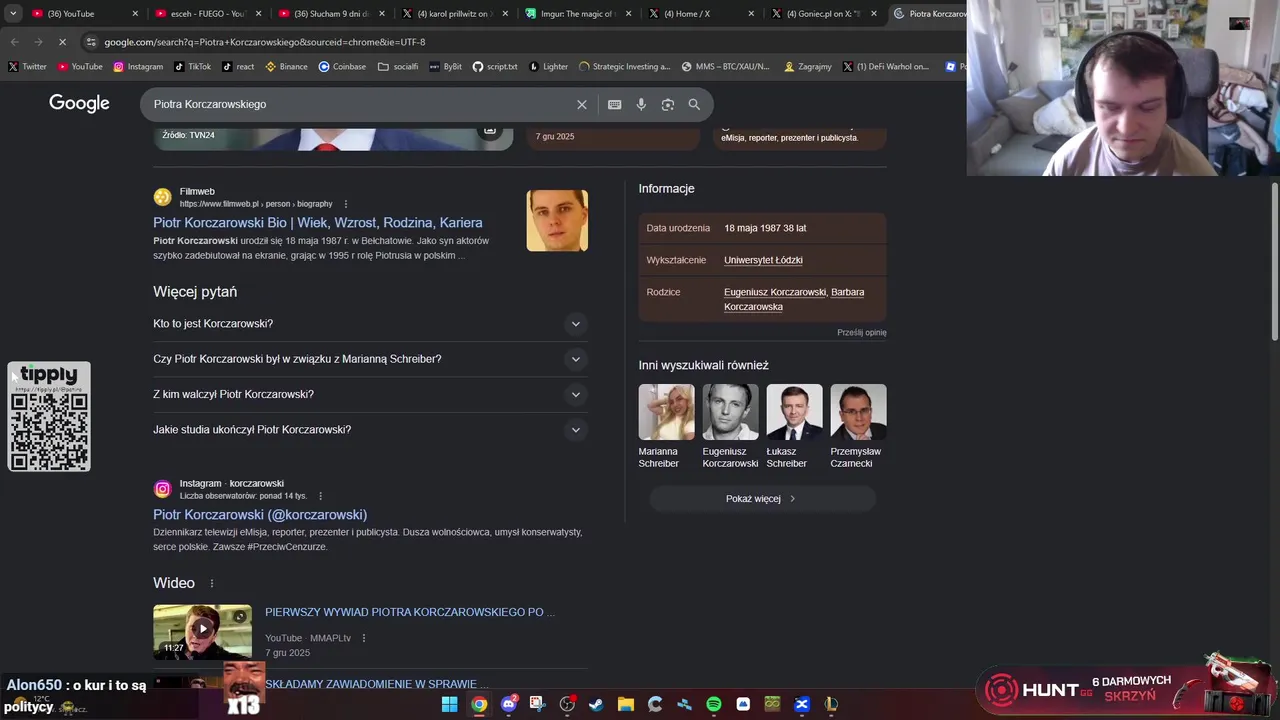
Task: Open League of Legends from the taskbar
Action: pos(831,704)
